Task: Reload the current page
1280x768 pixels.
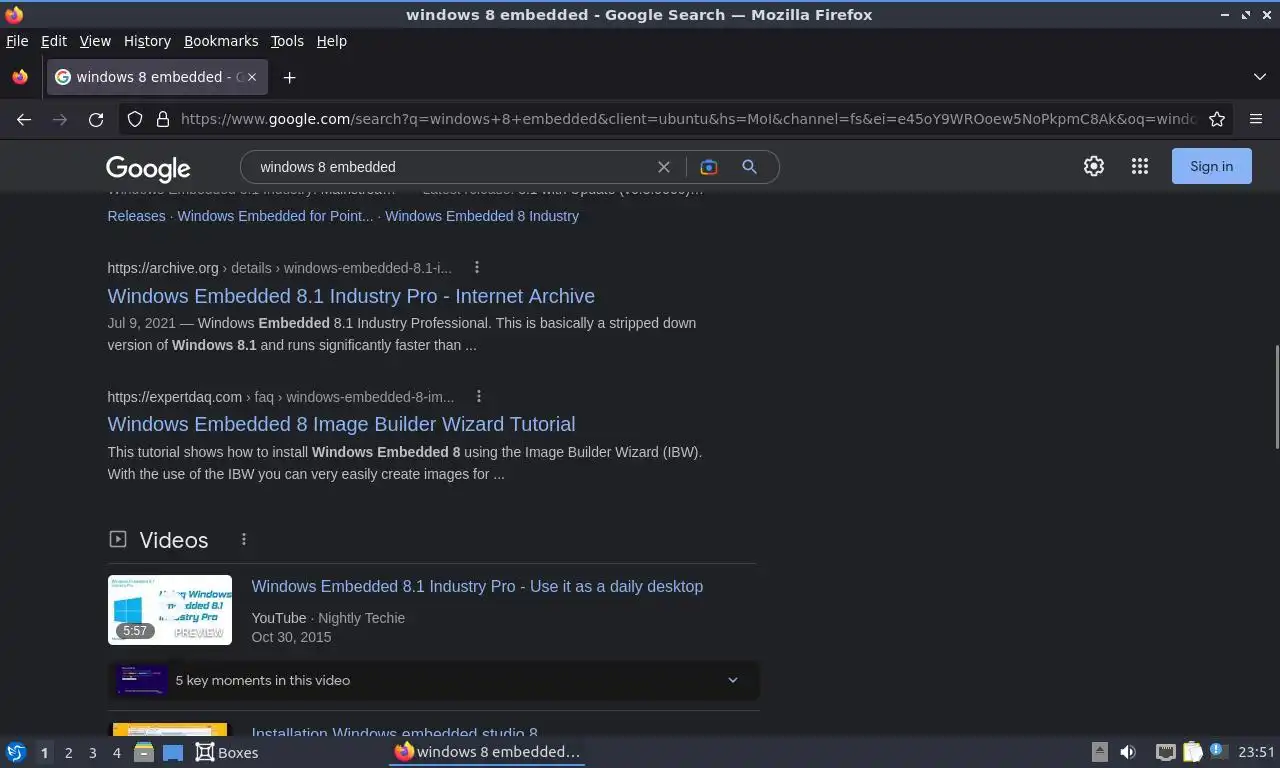Action: (96, 119)
